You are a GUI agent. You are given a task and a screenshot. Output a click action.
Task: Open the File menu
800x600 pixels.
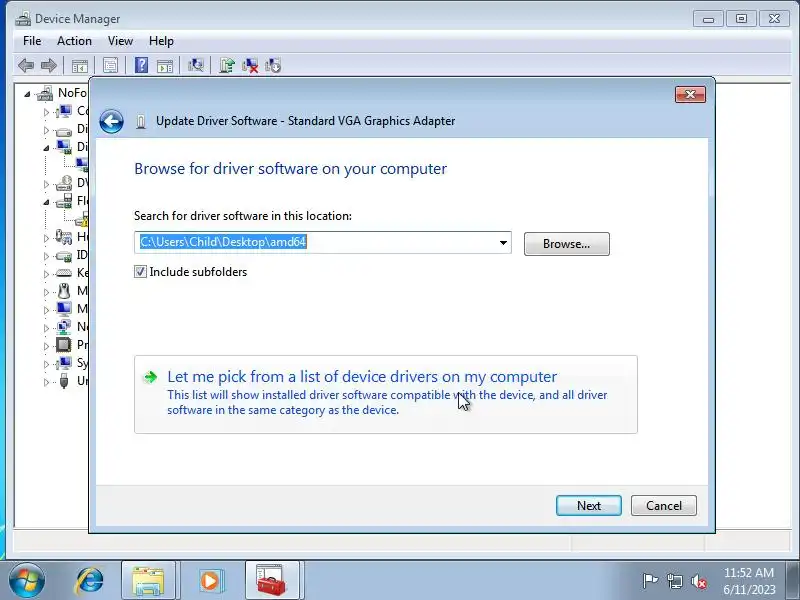(32, 41)
